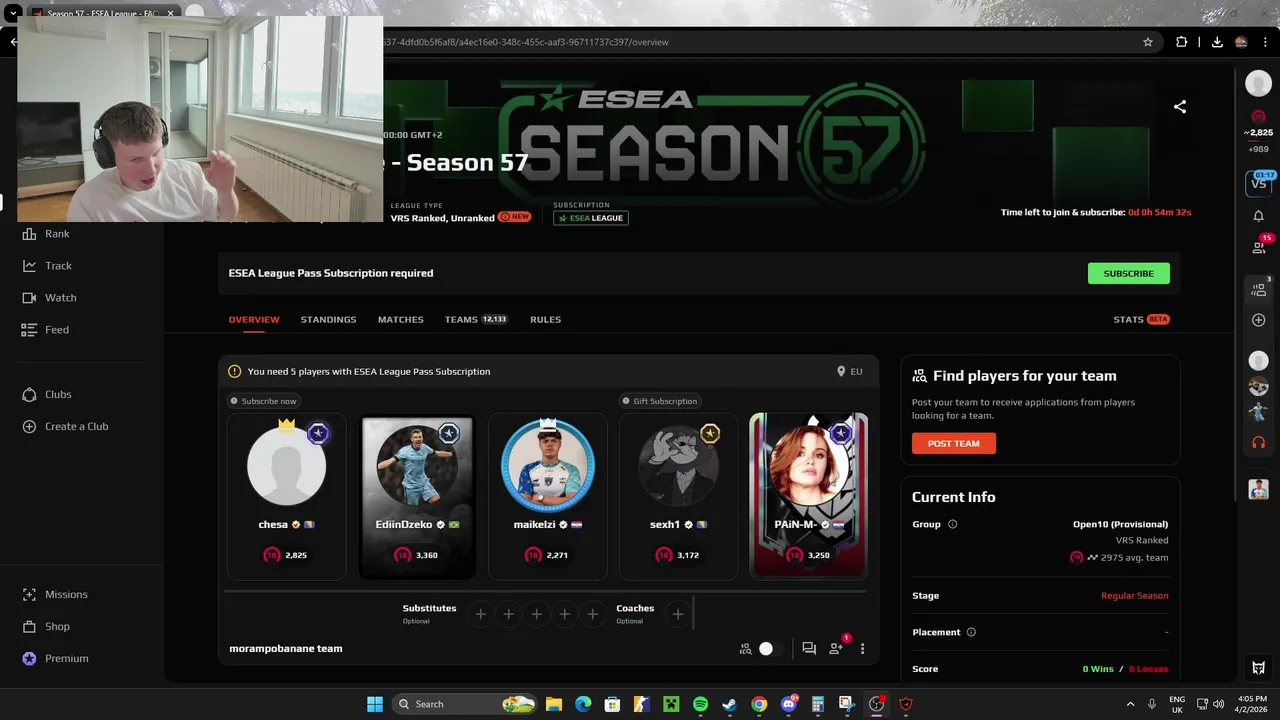Click Gift Subscription above sexh1
Screen dimensions: 1280x720
pyautogui.click(x=659, y=401)
